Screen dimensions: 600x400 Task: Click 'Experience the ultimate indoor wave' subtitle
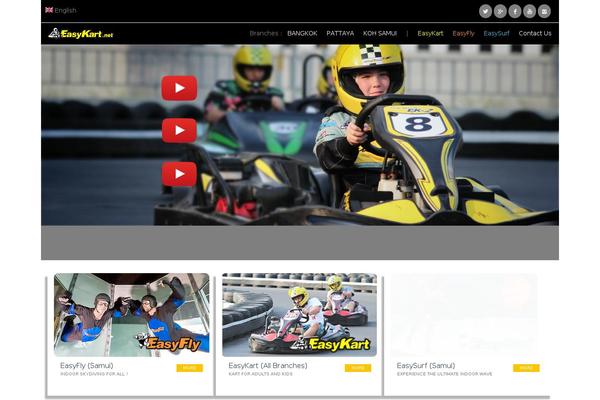445,374
